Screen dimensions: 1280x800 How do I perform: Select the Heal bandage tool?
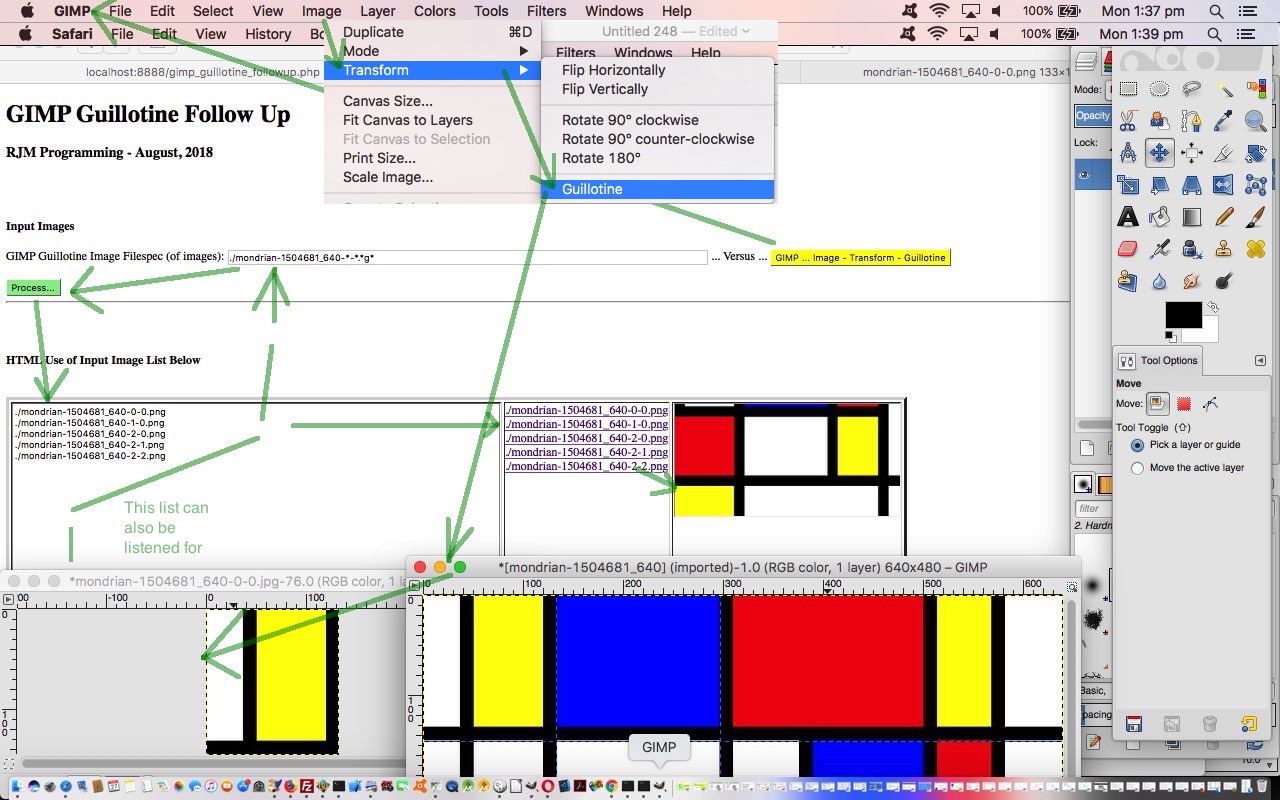1256,249
